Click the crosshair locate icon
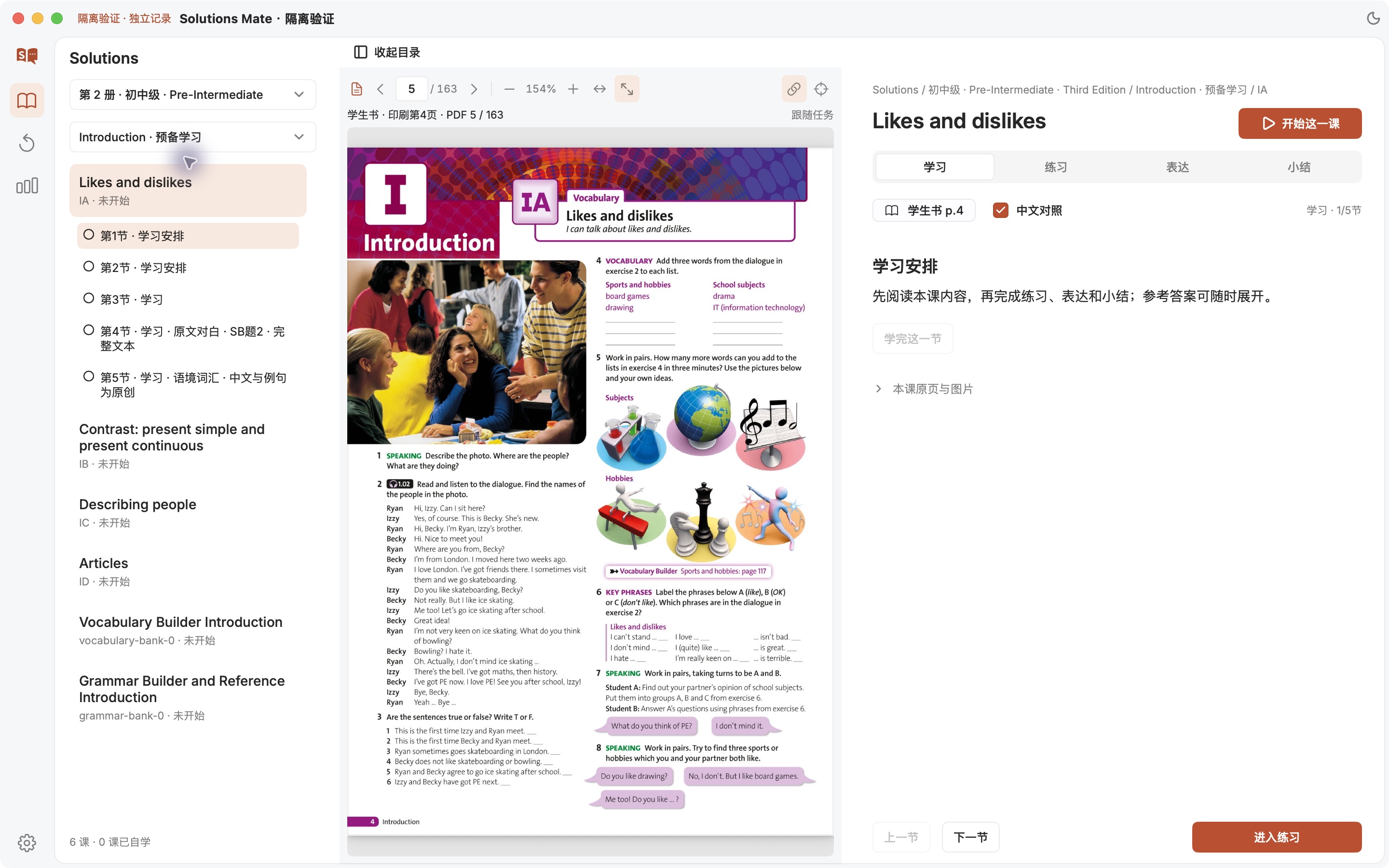Screen dimensions: 1389x868 821,89
